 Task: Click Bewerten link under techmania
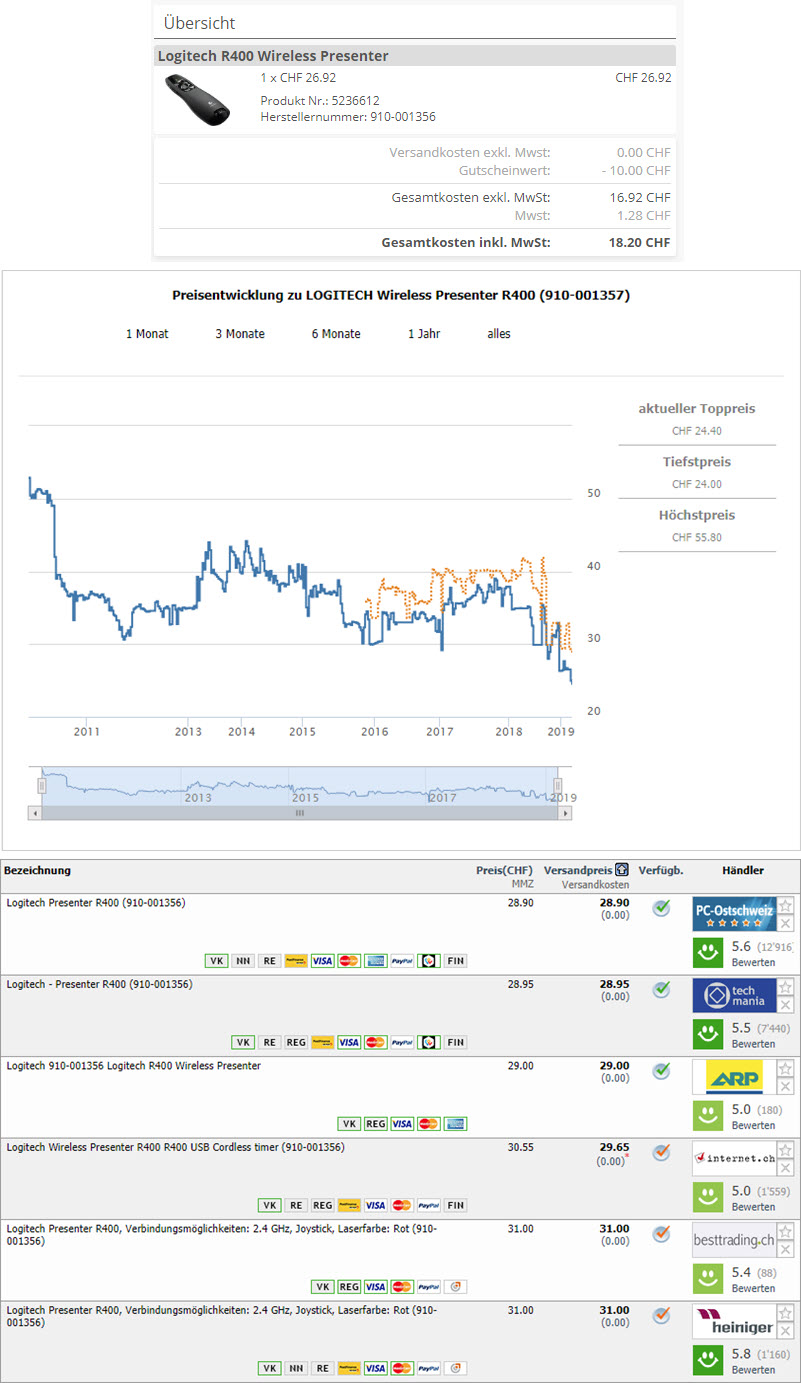pos(753,1044)
